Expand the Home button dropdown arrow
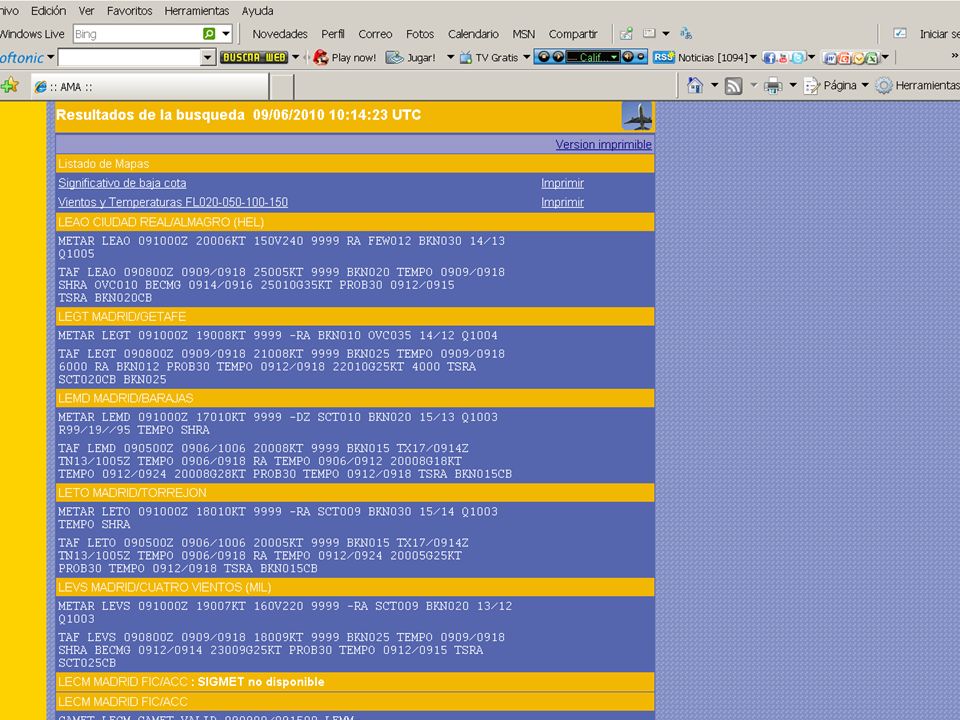The image size is (960, 720). coord(714,85)
